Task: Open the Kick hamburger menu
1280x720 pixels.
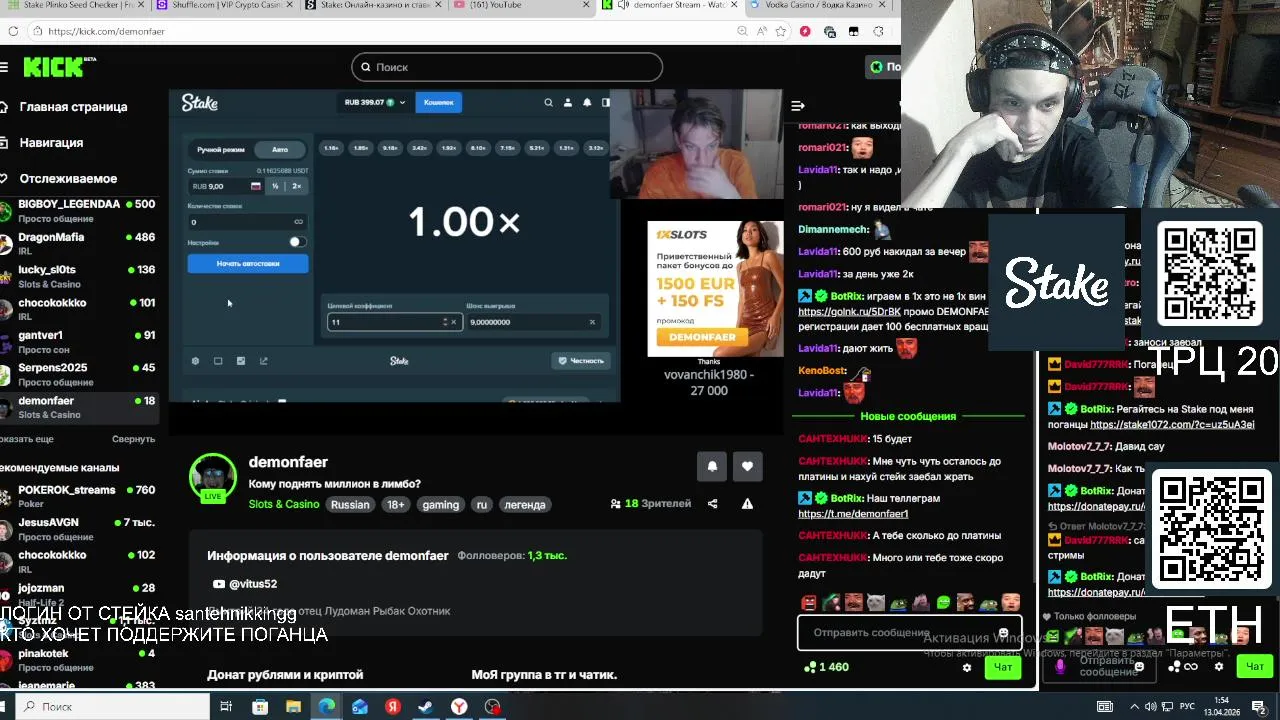Action: (4, 67)
